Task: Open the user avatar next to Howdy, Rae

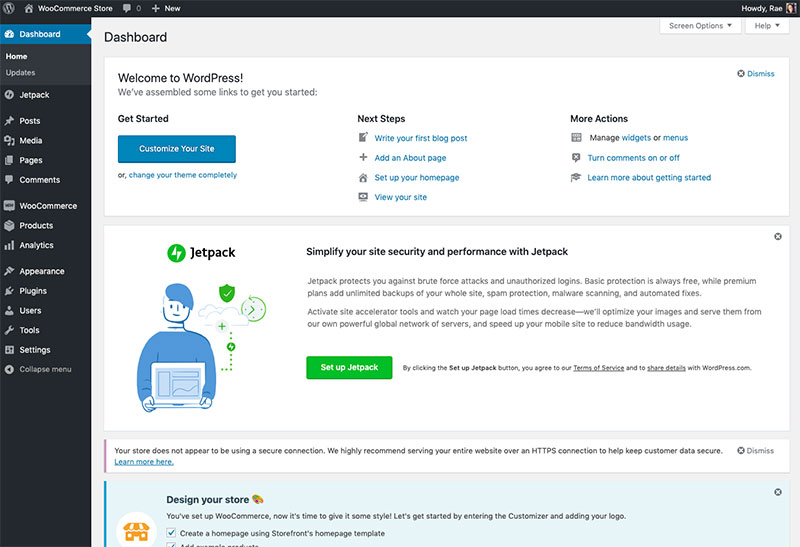Action: [x=791, y=8]
